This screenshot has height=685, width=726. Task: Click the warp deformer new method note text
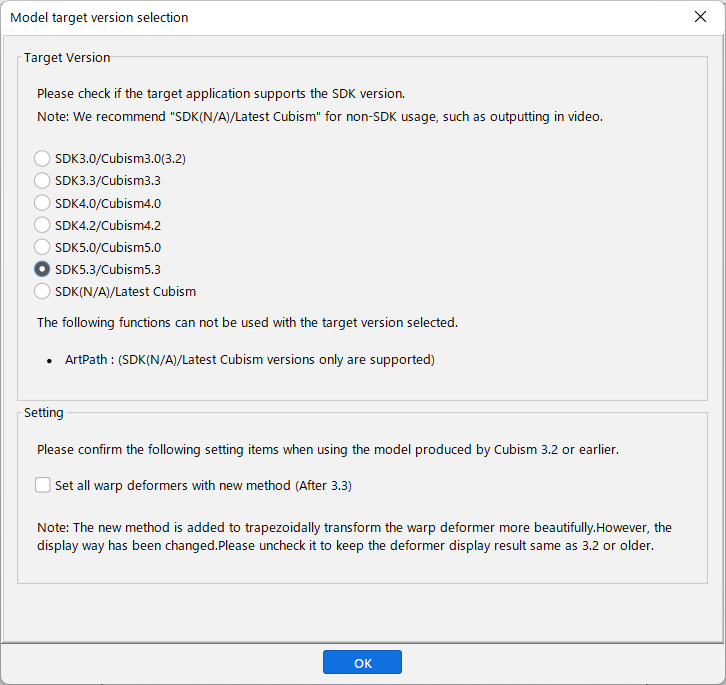coord(354,537)
